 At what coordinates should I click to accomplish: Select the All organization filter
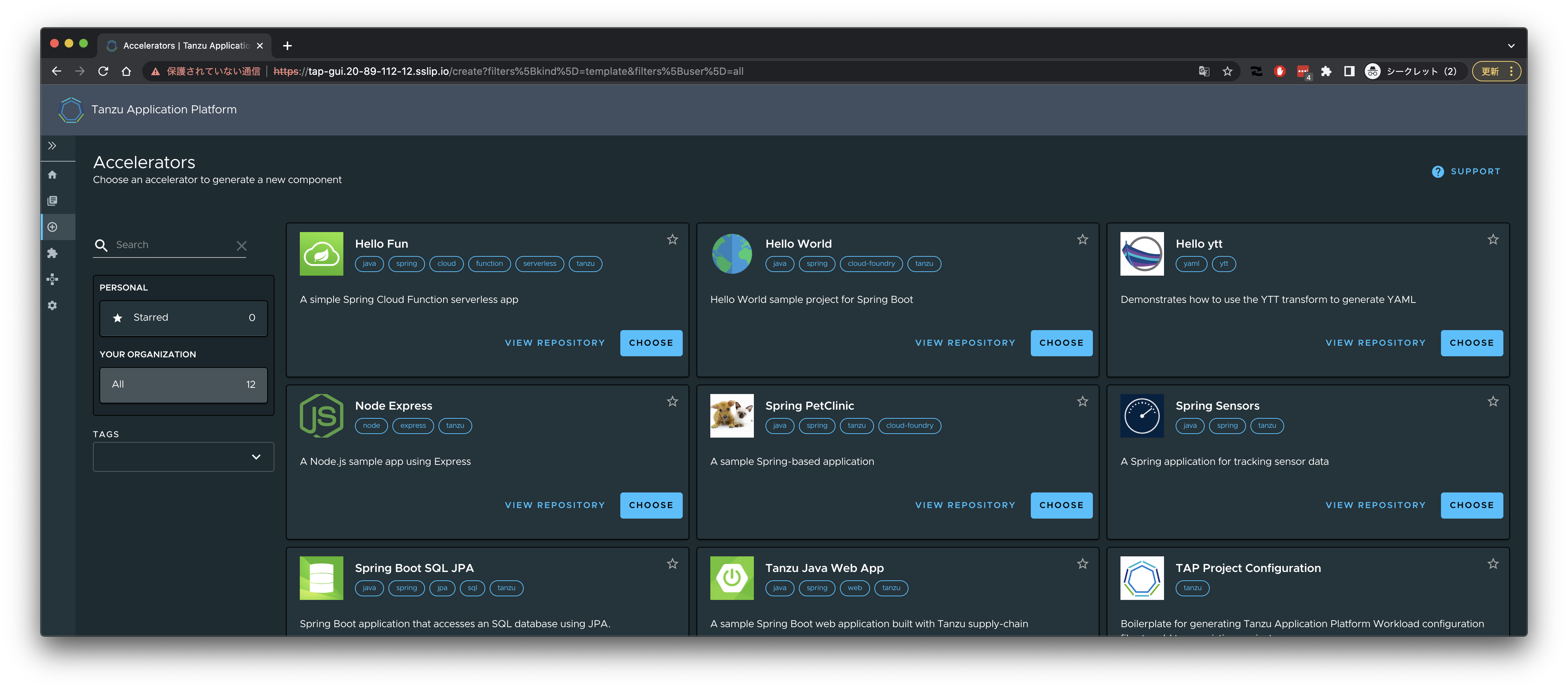pyautogui.click(x=183, y=385)
